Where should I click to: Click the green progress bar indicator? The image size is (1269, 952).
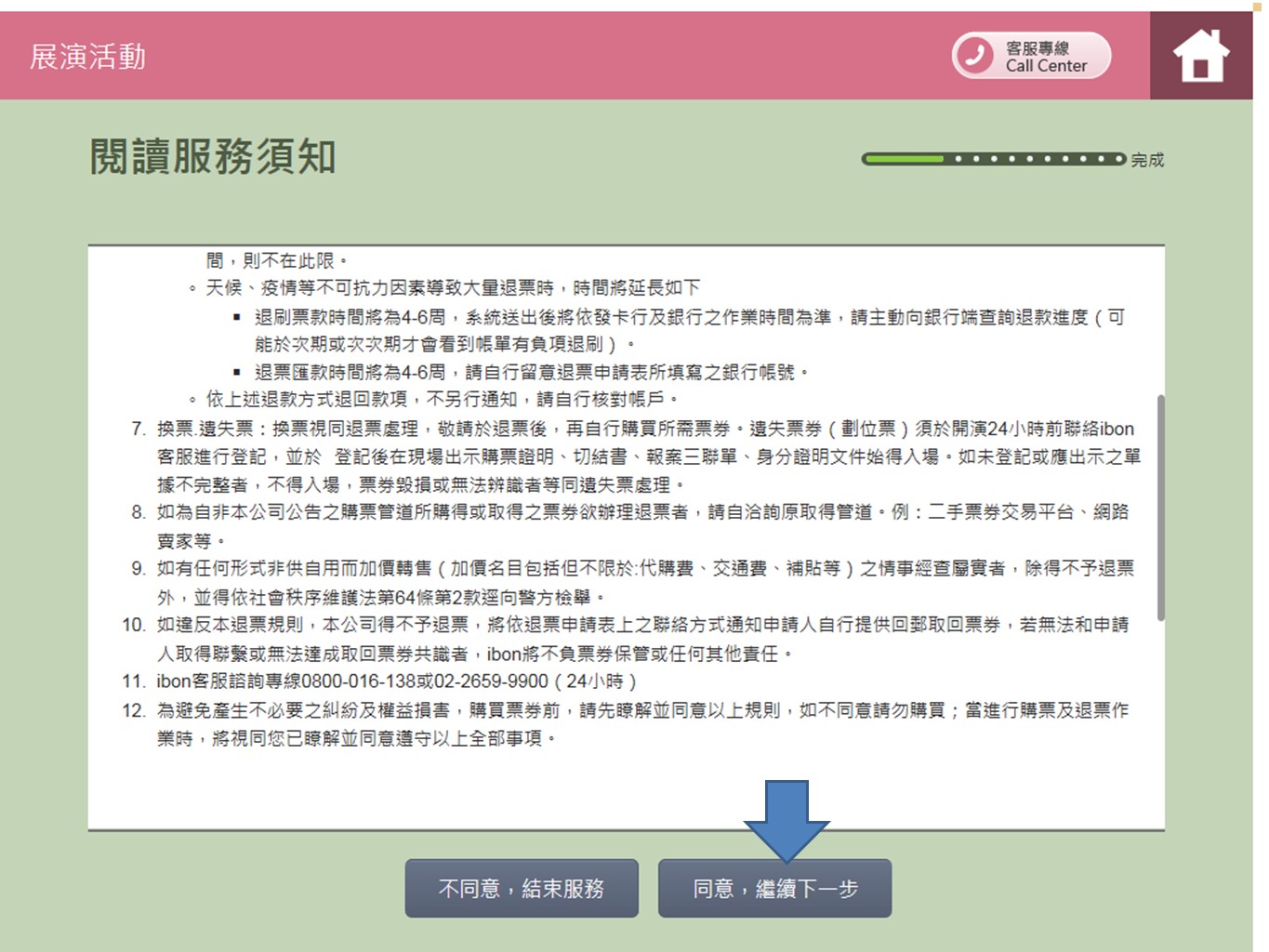904,159
